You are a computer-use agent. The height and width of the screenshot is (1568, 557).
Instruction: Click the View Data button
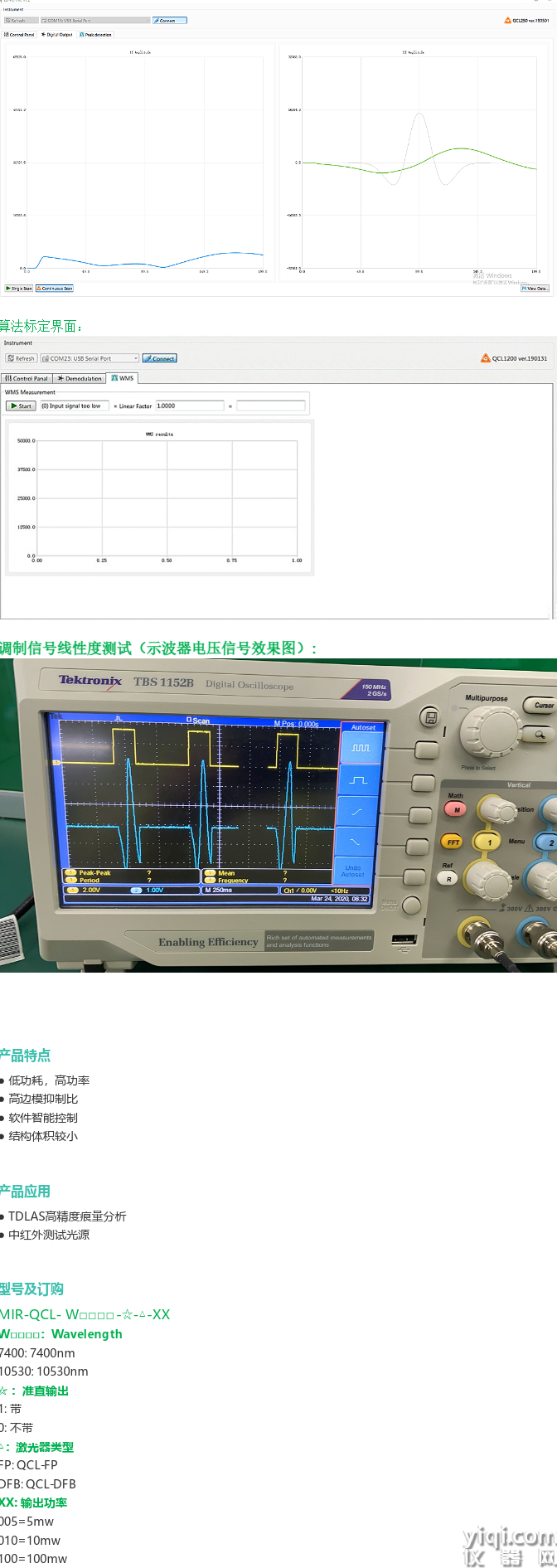(535, 289)
